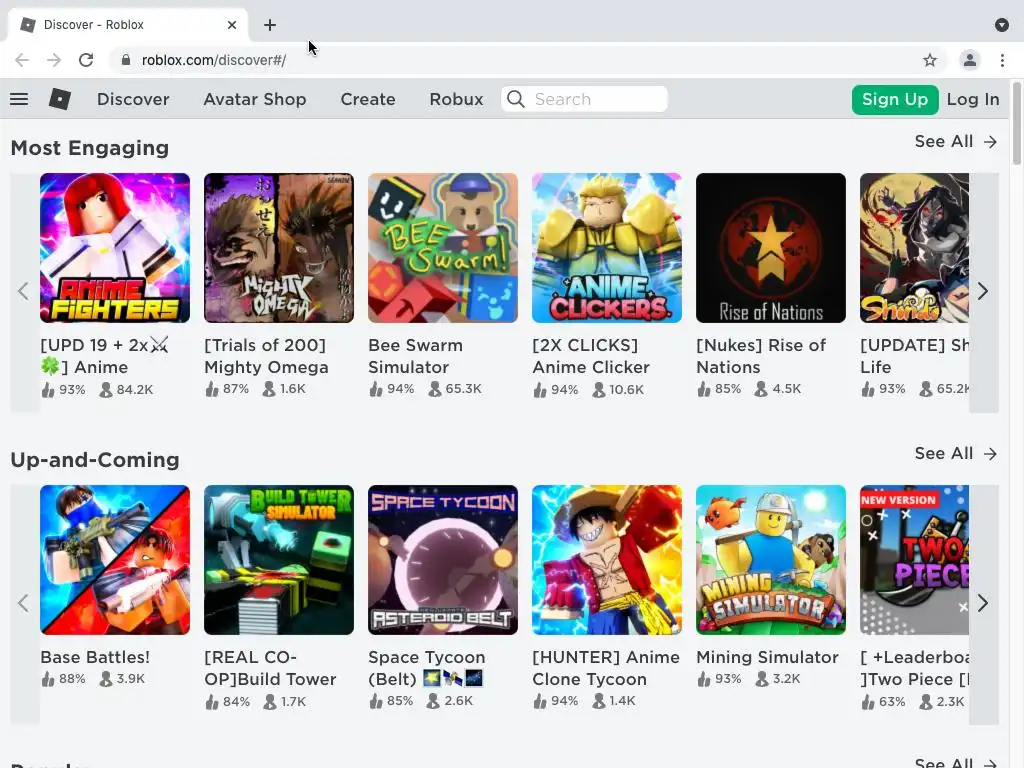Click 'Bee Swarm Simulator' title text
Image resolution: width=1024 pixels, height=768 pixels.
[415, 357]
